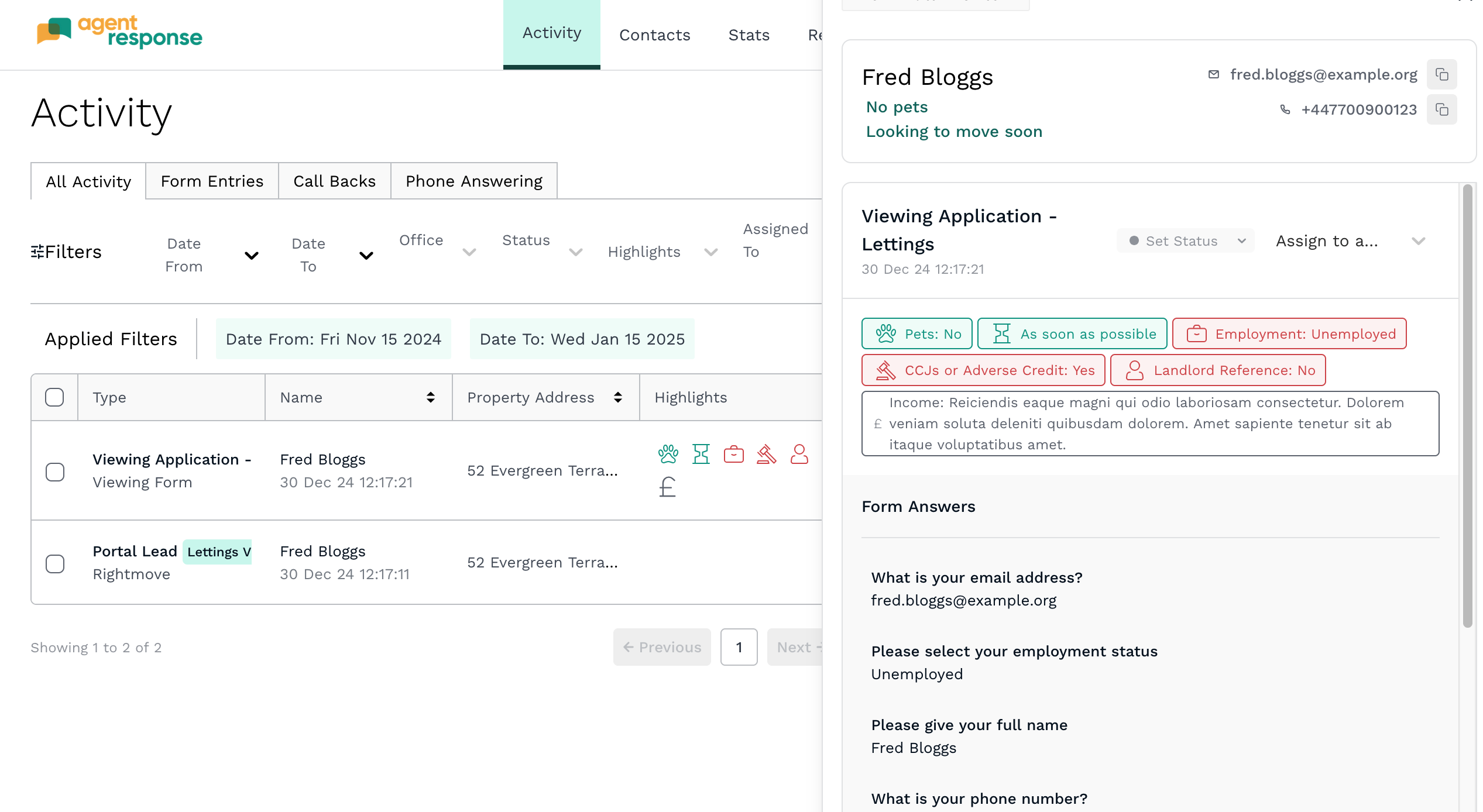This screenshot has width=1483, height=812.
Task: Click the briefcase employment icon in row
Action: pos(733,454)
